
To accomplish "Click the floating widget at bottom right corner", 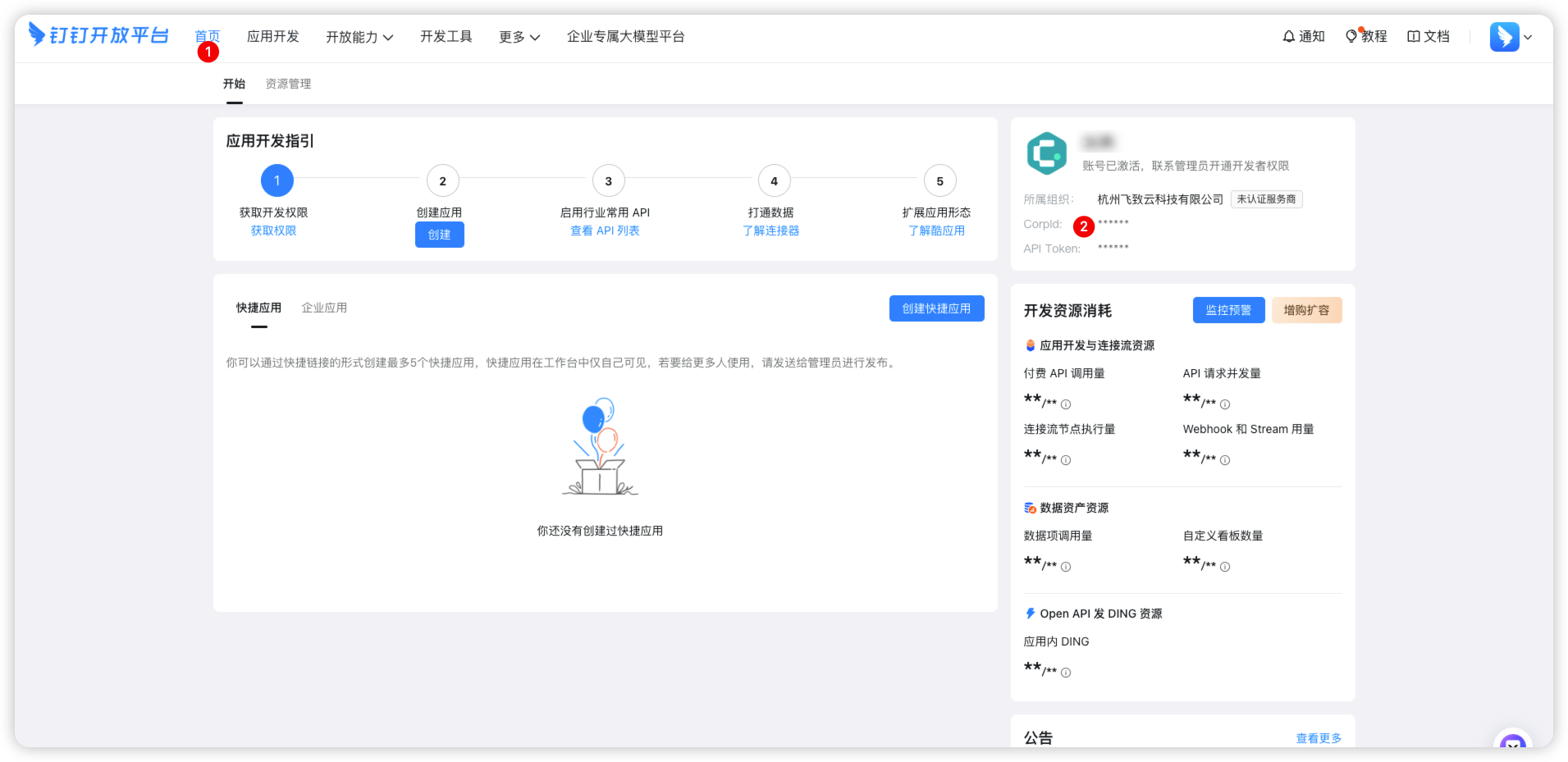I will (x=1512, y=743).
